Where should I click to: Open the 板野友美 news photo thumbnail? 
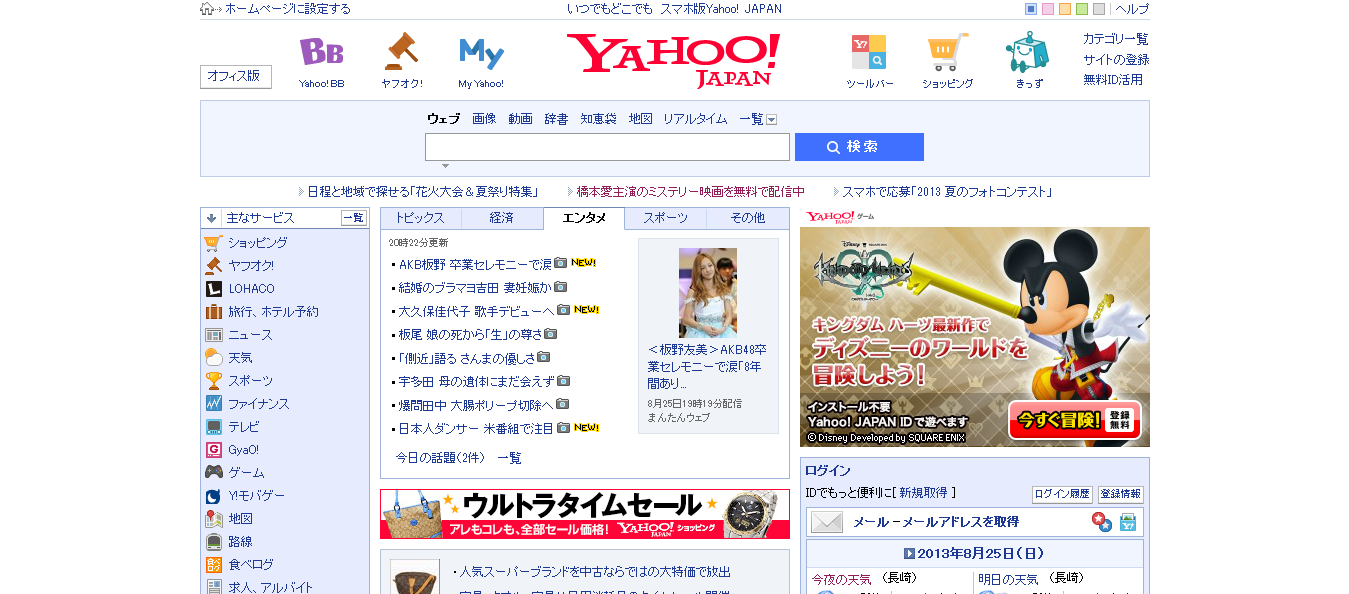(x=708, y=293)
